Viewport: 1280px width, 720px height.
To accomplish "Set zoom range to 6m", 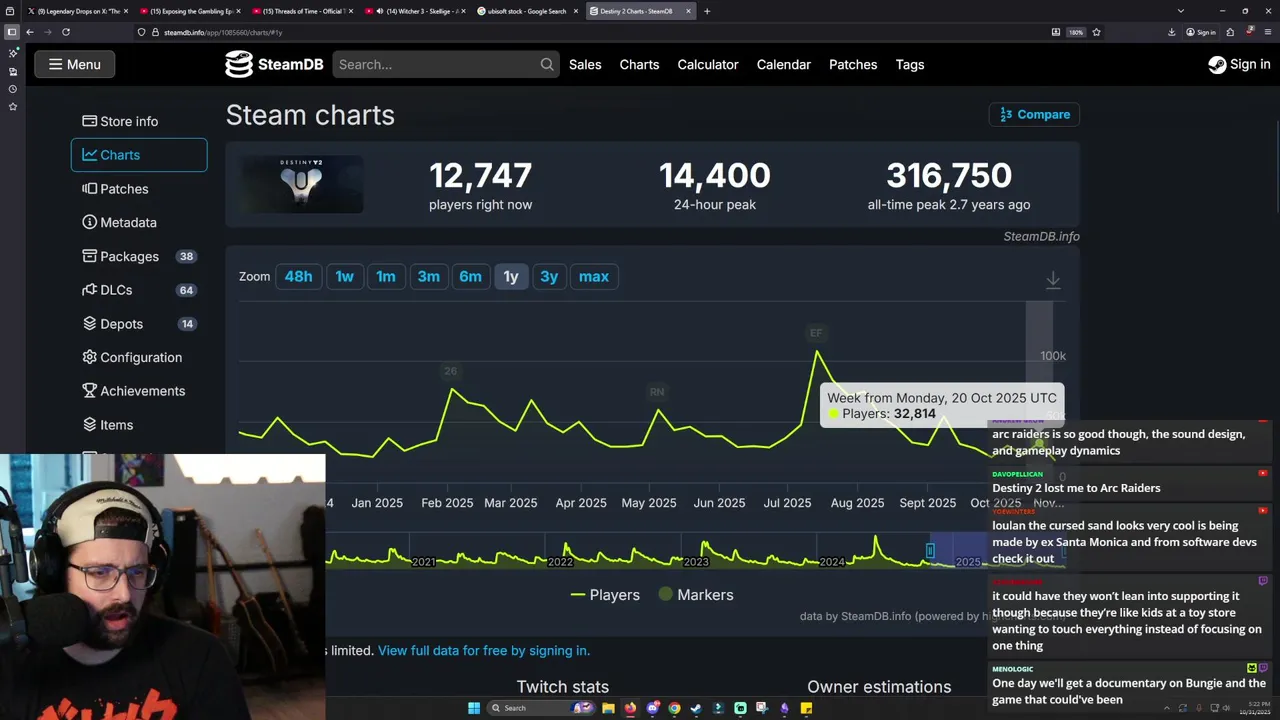I will pos(470,277).
